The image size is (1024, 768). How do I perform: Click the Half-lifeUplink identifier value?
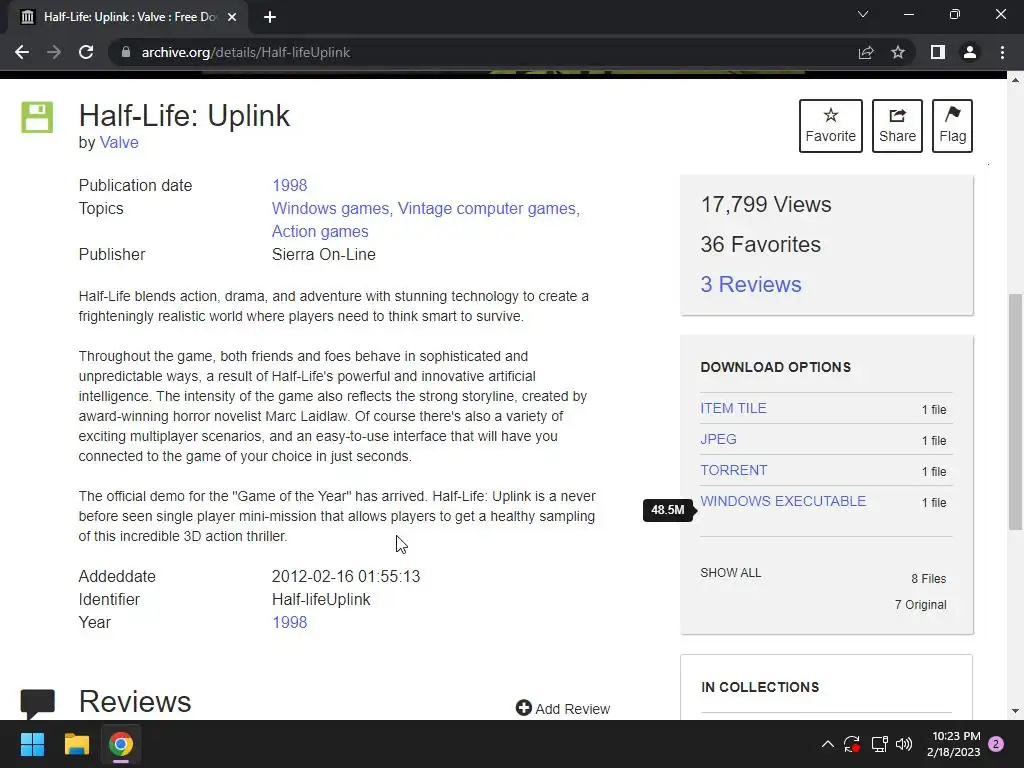pyautogui.click(x=321, y=600)
